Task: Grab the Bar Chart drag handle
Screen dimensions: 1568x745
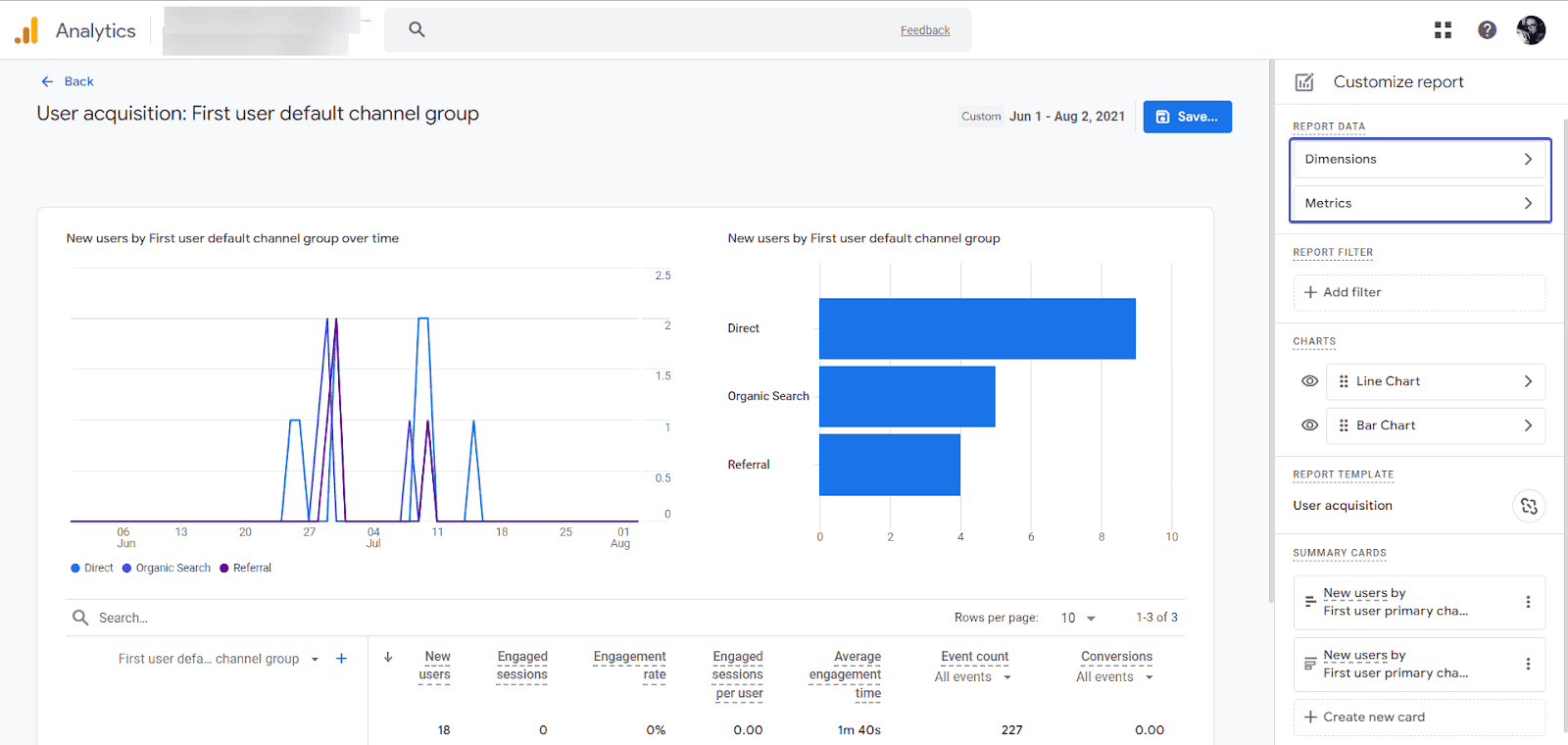Action: 1344,425
